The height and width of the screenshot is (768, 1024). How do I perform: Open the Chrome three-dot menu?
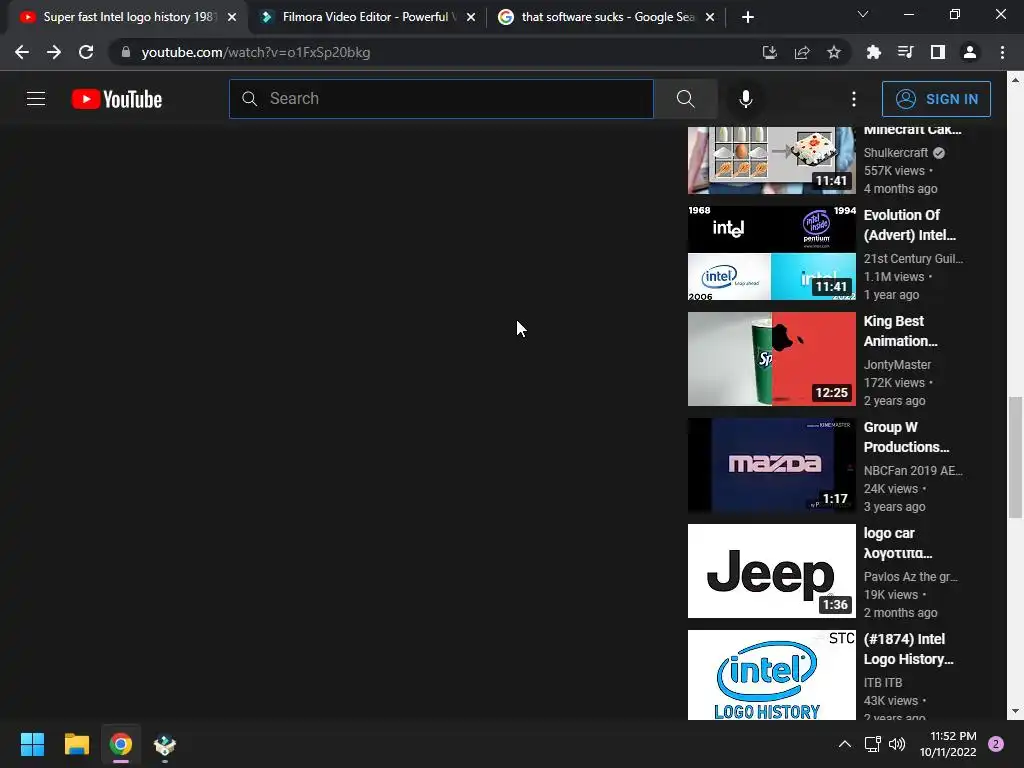pos(1002,52)
